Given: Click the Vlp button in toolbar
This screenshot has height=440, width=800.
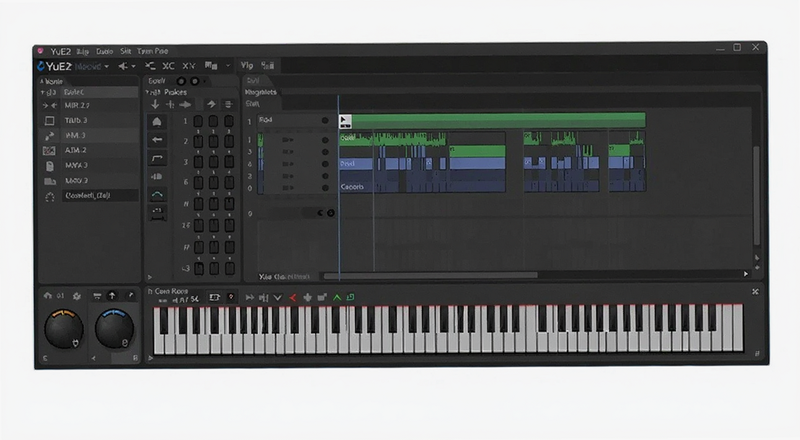Looking at the screenshot, I should pyautogui.click(x=247, y=65).
